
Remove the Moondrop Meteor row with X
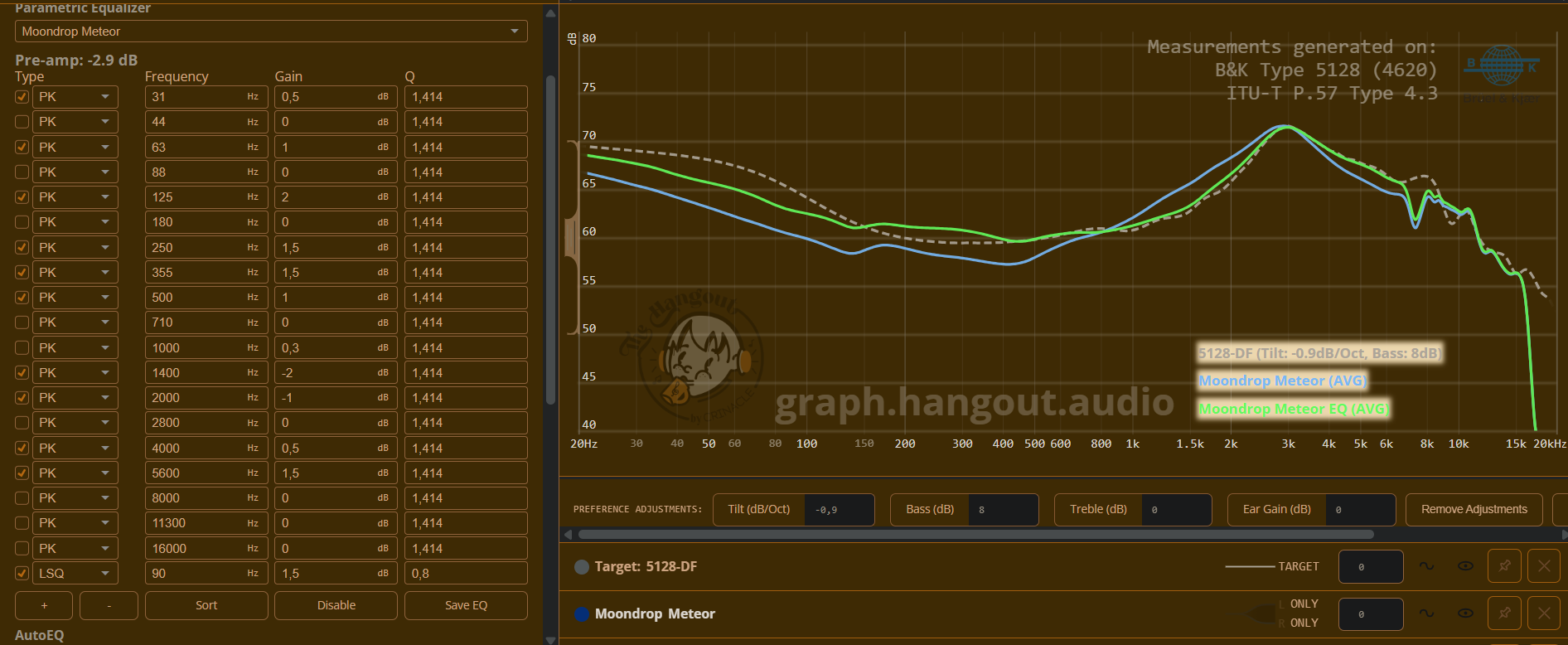(1543, 613)
